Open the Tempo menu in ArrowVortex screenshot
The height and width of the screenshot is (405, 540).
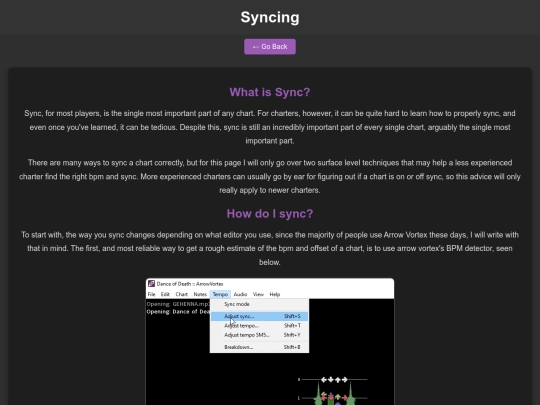[x=220, y=294]
